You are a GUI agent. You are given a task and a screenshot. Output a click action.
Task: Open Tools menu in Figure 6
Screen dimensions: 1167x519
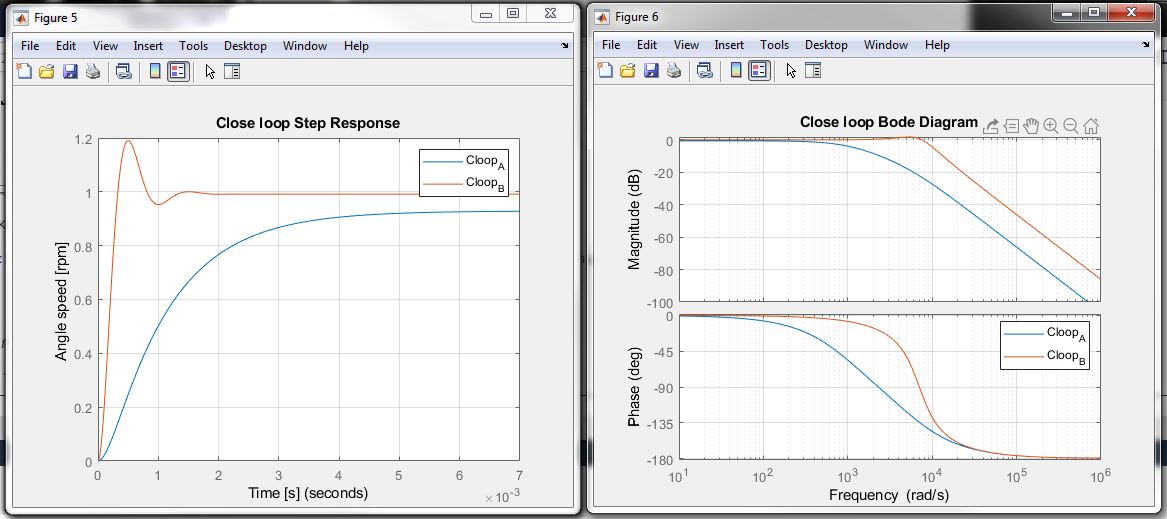click(x=775, y=45)
